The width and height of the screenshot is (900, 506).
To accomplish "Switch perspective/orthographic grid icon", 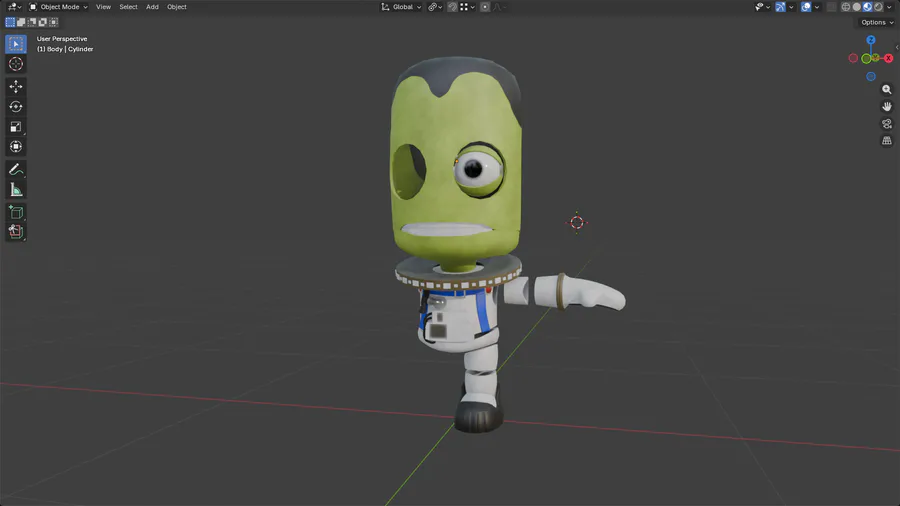I will pos(887,141).
